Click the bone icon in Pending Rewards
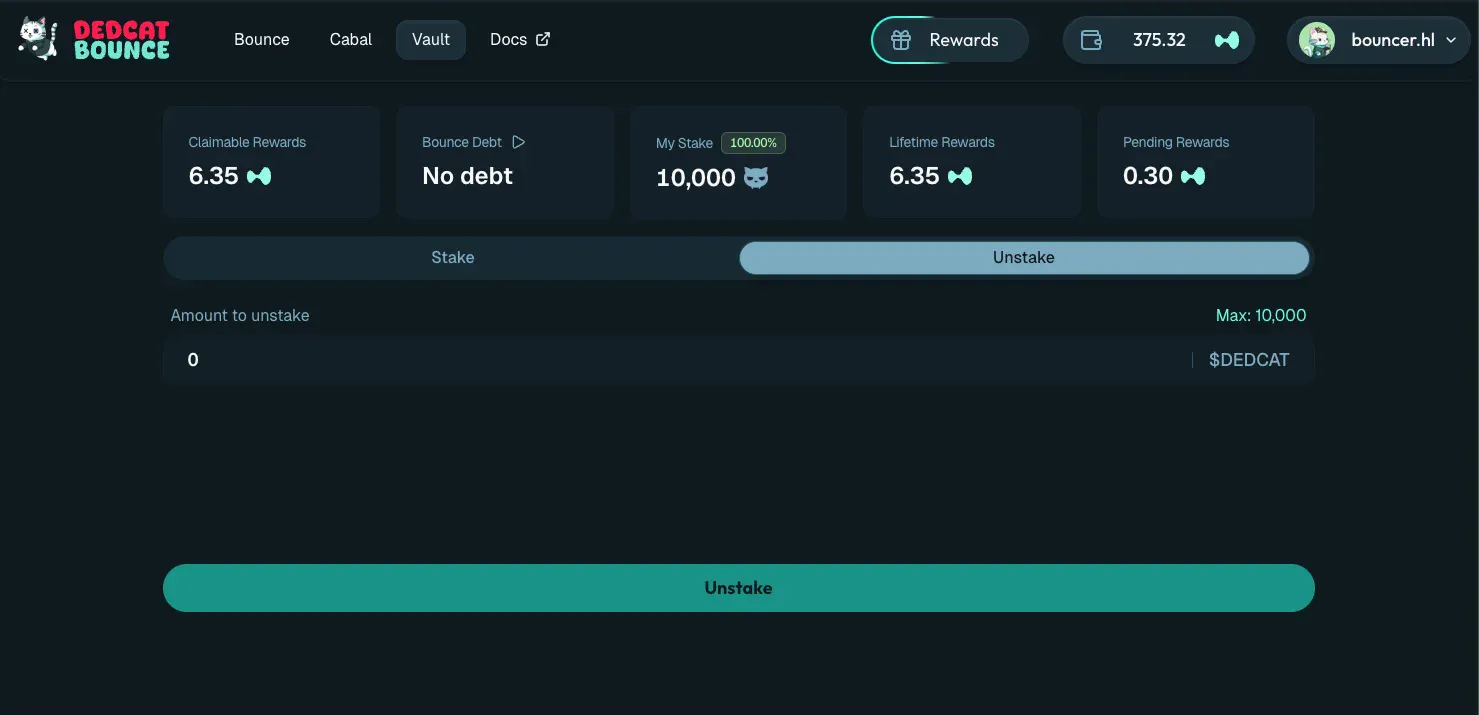The height and width of the screenshot is (715, 1479). 1192,176
